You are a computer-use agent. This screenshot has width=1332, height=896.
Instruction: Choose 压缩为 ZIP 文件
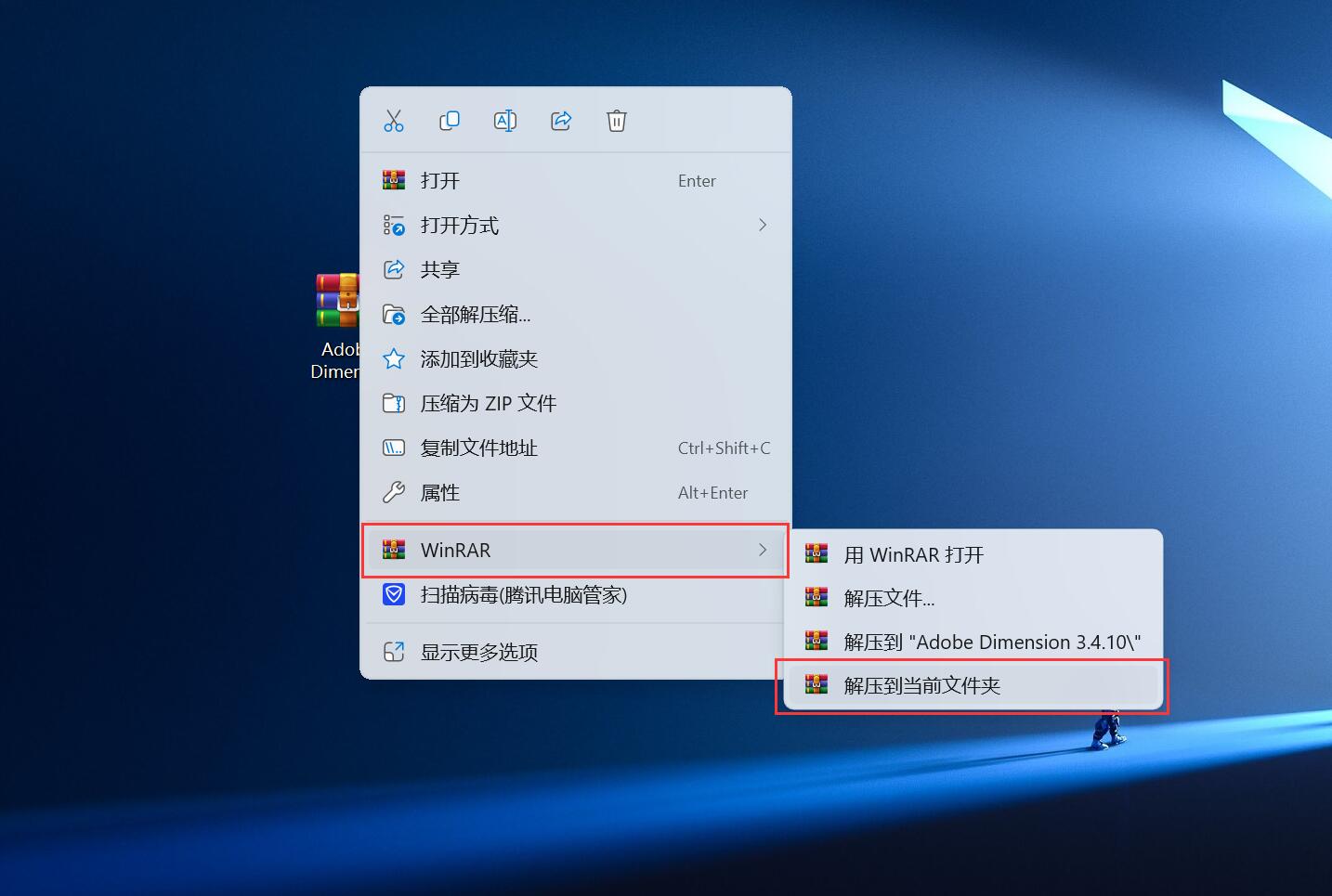[489, 404]
